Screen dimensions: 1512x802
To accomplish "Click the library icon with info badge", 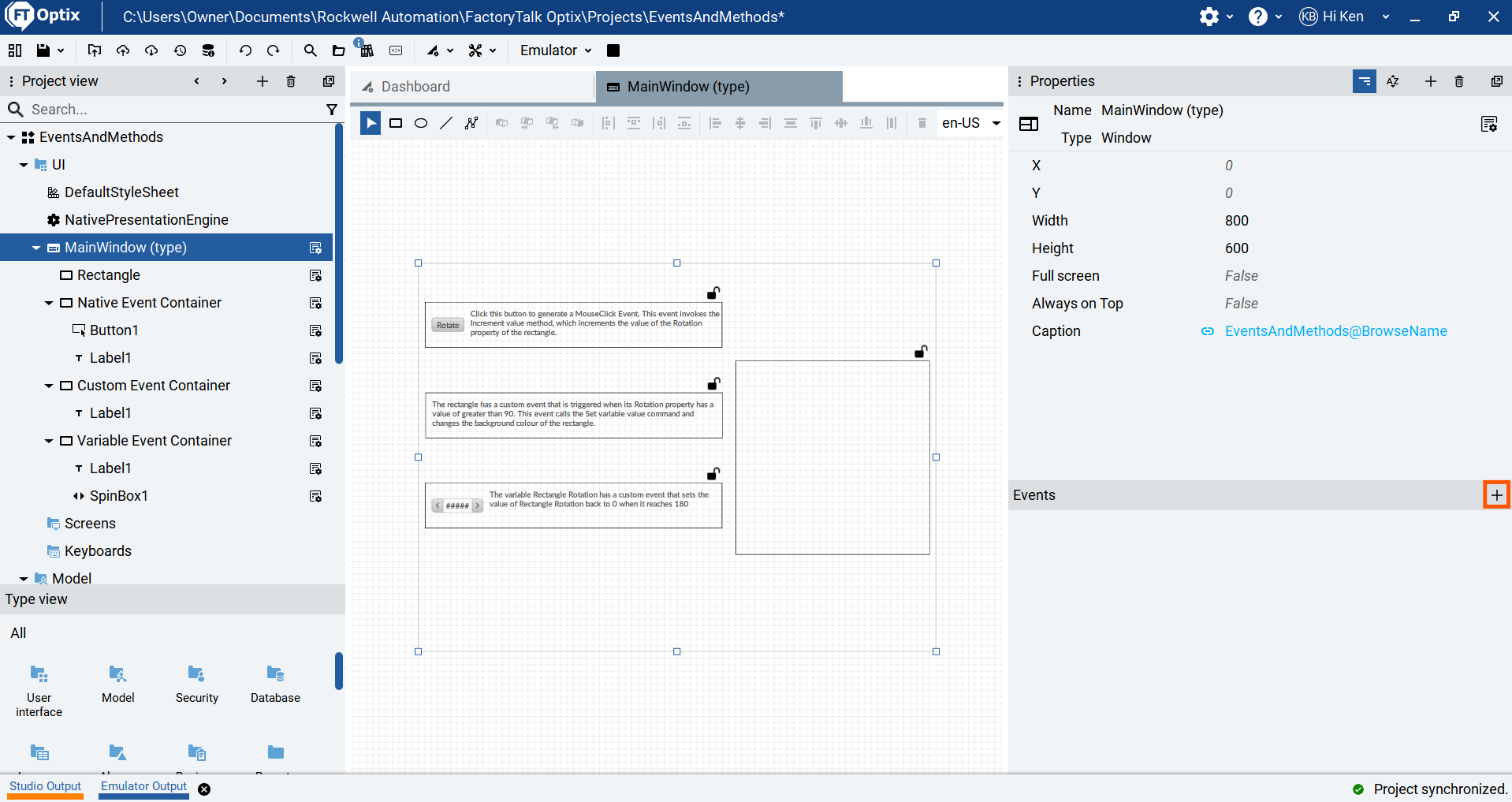I will point(366,49).
